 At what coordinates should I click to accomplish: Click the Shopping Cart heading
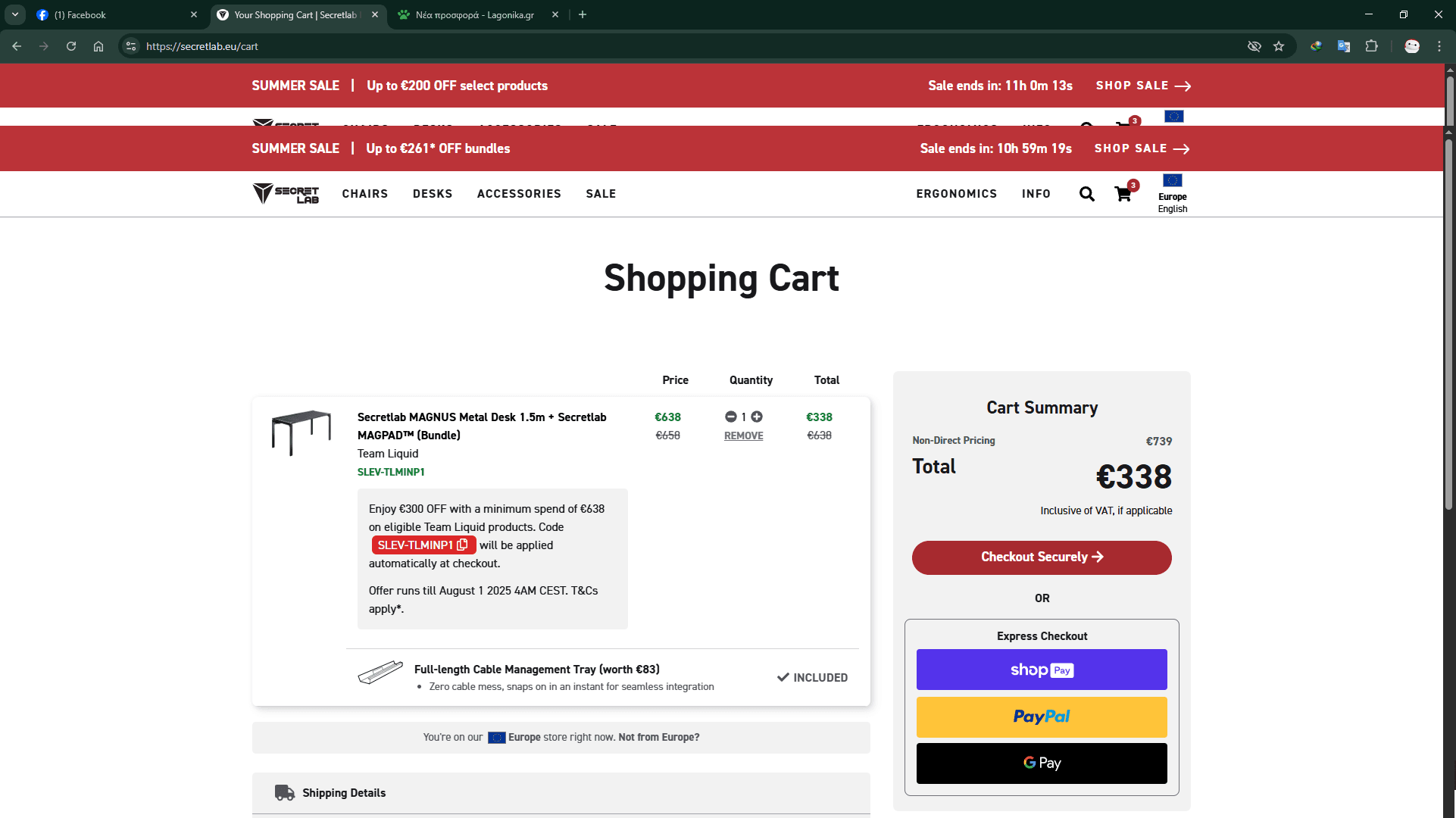click(x=721, y=278)
